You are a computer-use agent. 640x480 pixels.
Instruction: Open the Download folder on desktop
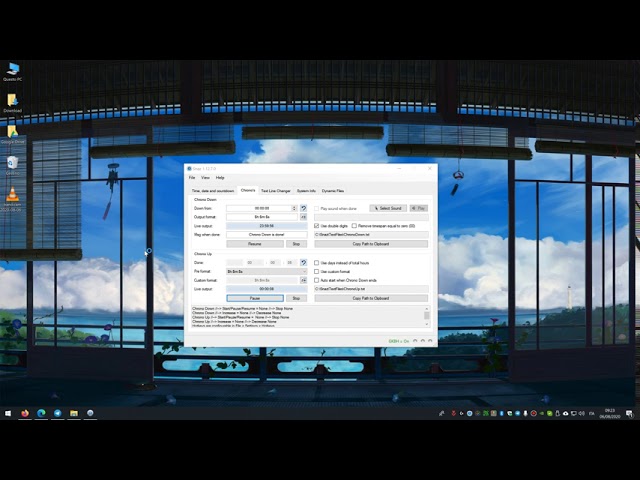[x=12, y=101]
